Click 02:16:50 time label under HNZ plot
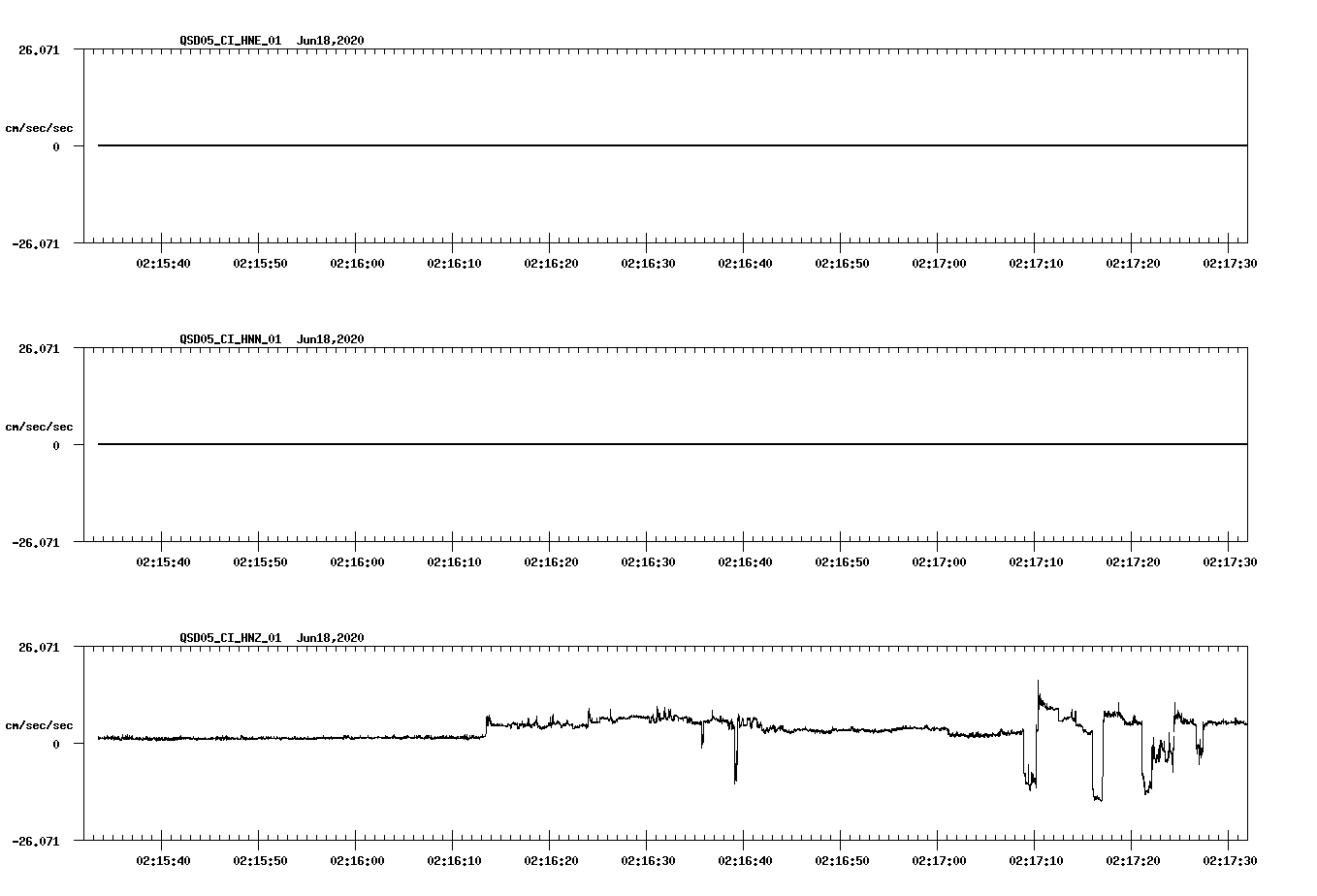 (842, 861)
